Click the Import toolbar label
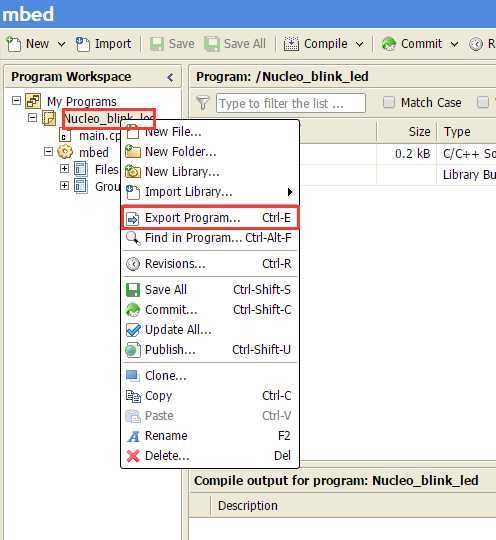The image size is (496, 540). pyautogui.click(x=113, y=44)
